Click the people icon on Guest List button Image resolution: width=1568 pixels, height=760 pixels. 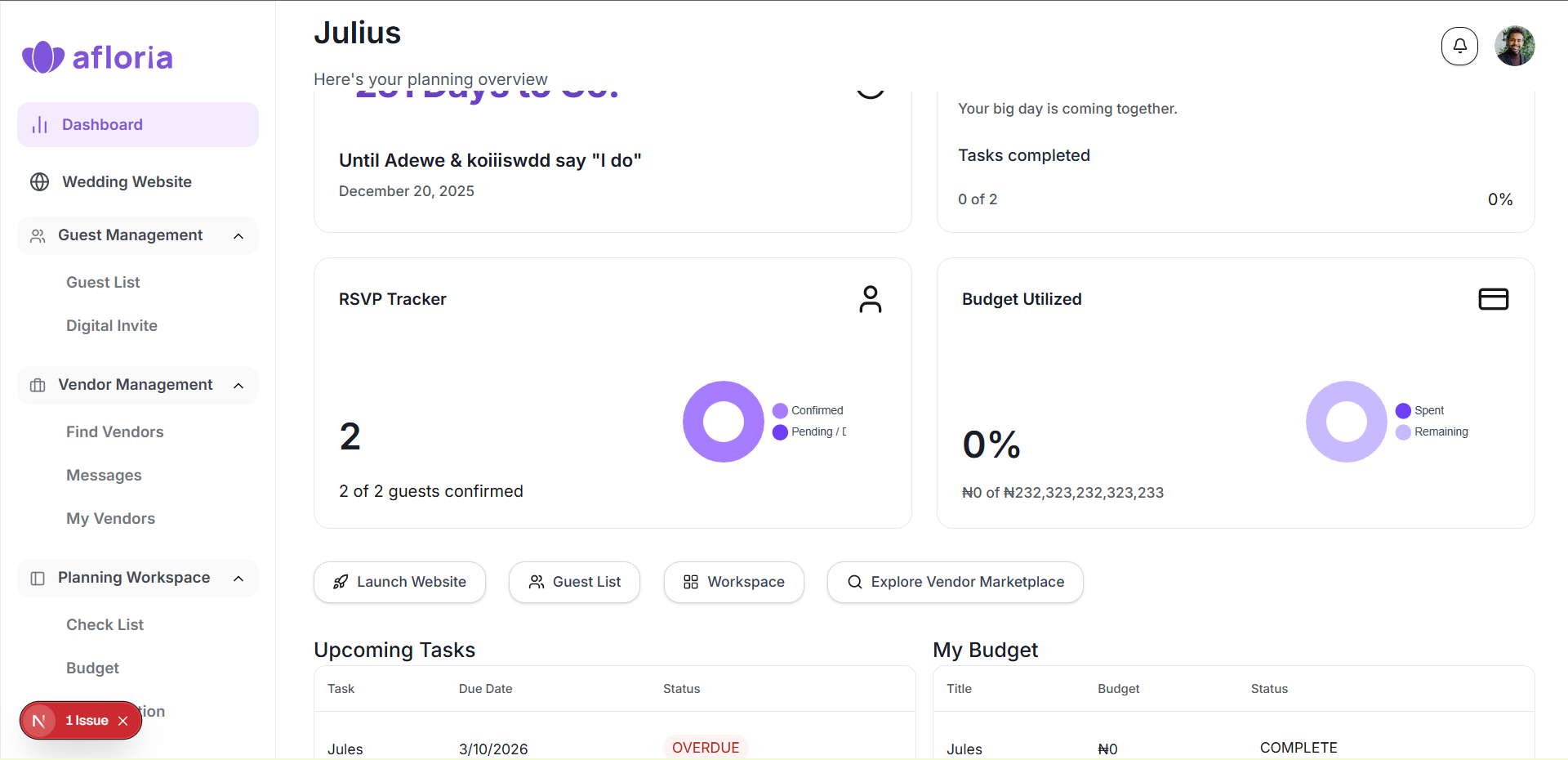537,582
